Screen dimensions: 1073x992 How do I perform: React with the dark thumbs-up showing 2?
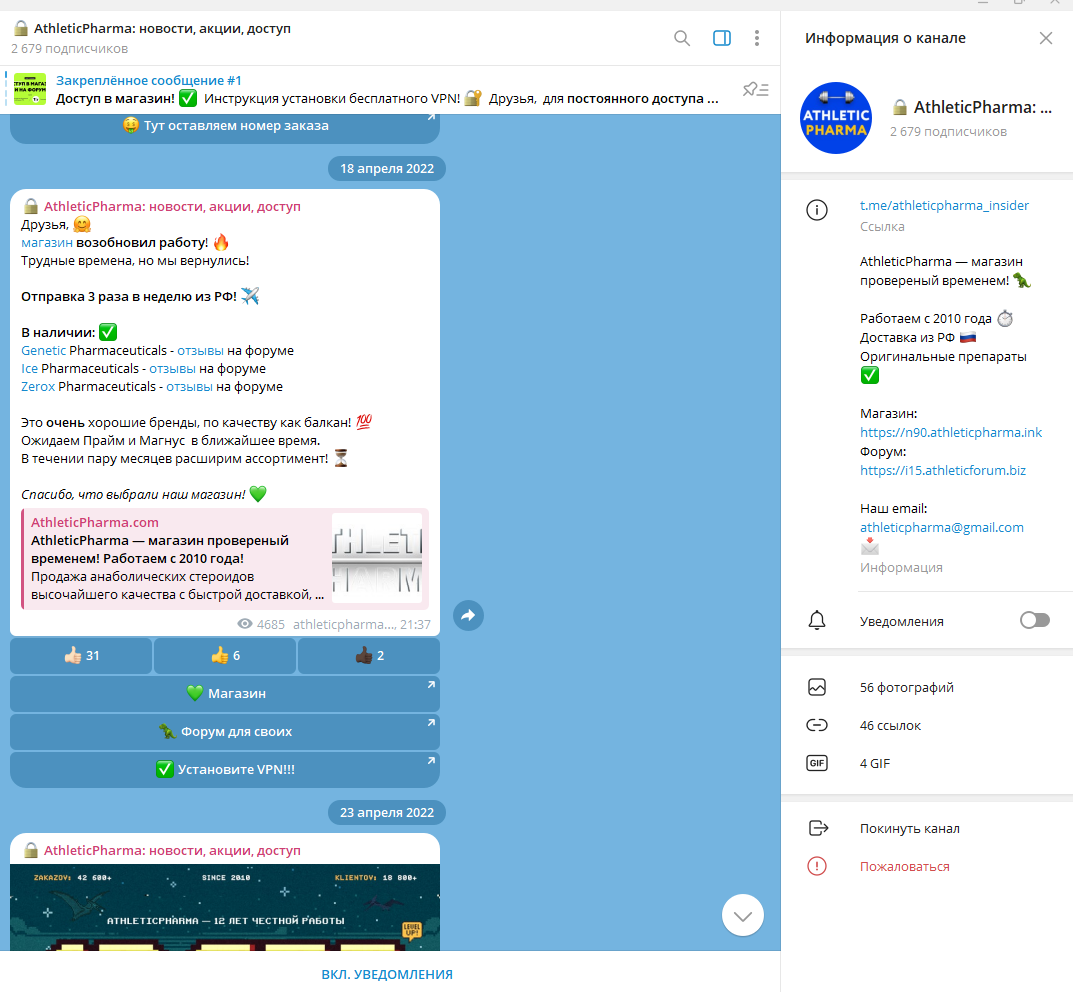coord(368,656)
